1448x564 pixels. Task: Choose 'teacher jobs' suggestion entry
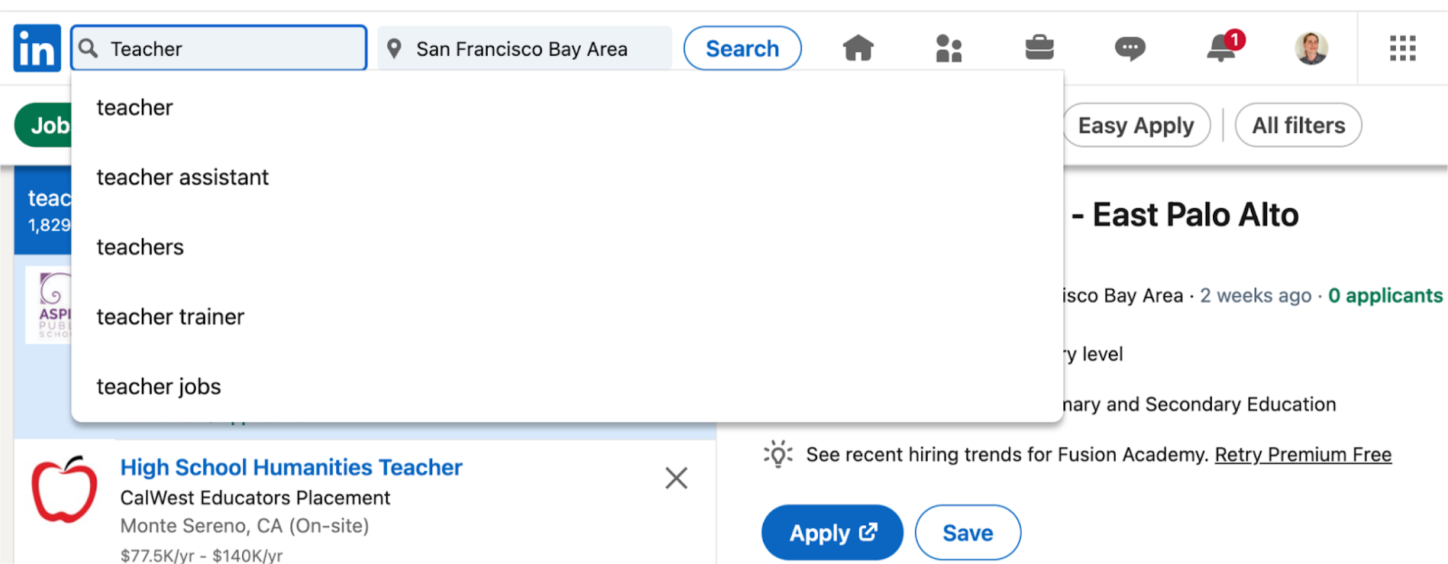tap(159, 387)
